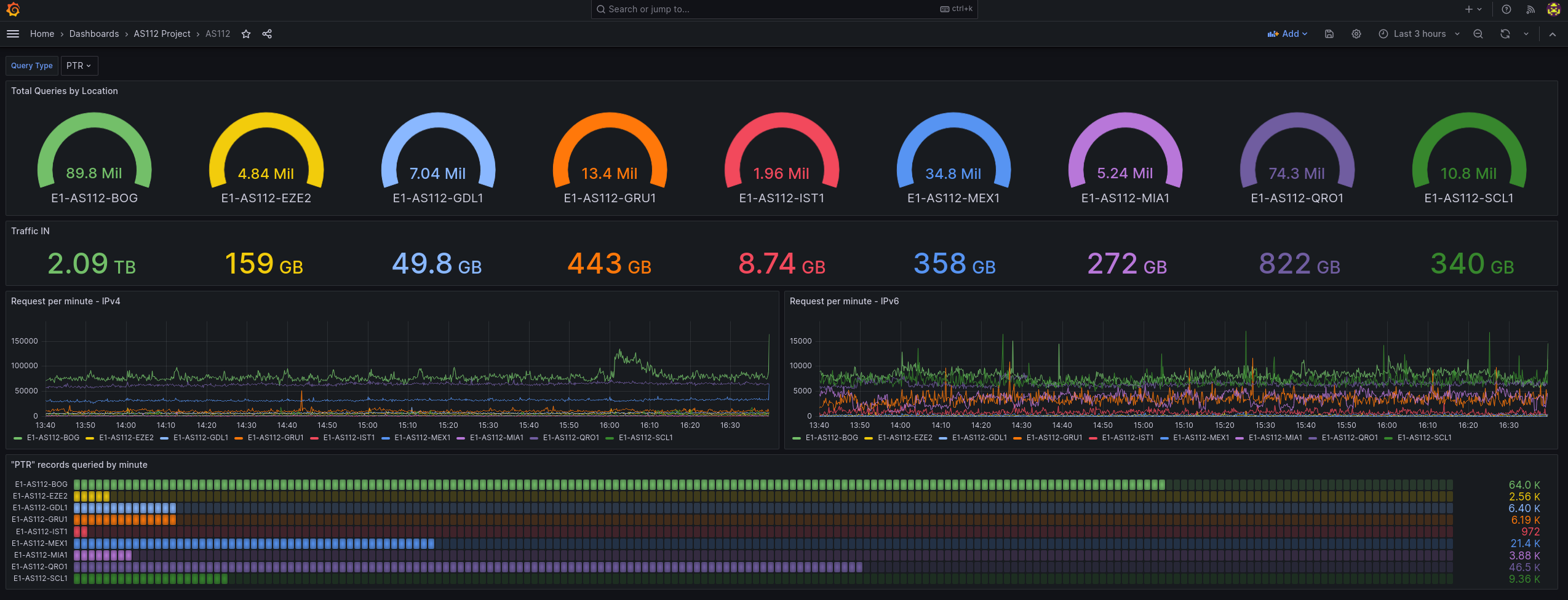This screenshot has height=600, width=1568.
Task: Click the 8.74 GB traffic stat
Action: (781, 264)
